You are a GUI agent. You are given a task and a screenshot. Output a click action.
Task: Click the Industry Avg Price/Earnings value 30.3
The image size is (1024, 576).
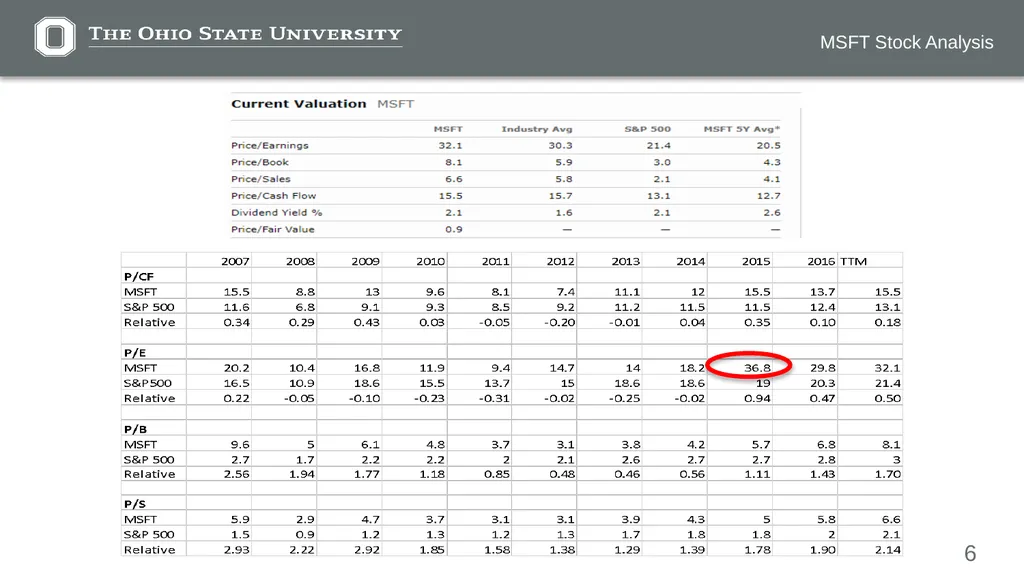[x=560, y=146]
